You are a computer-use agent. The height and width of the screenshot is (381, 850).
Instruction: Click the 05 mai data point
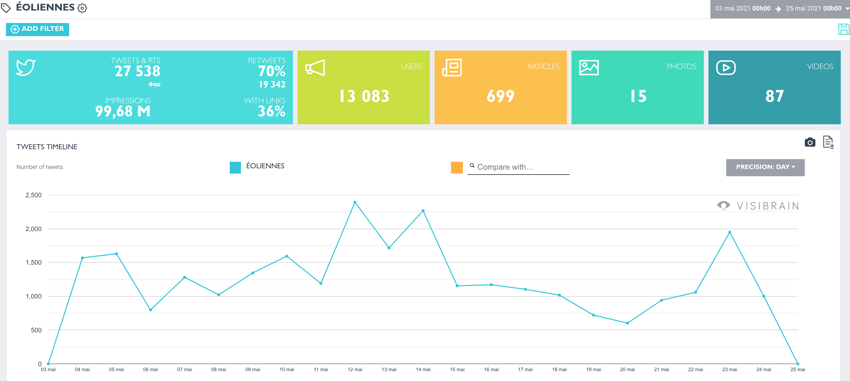coord(117,254)
